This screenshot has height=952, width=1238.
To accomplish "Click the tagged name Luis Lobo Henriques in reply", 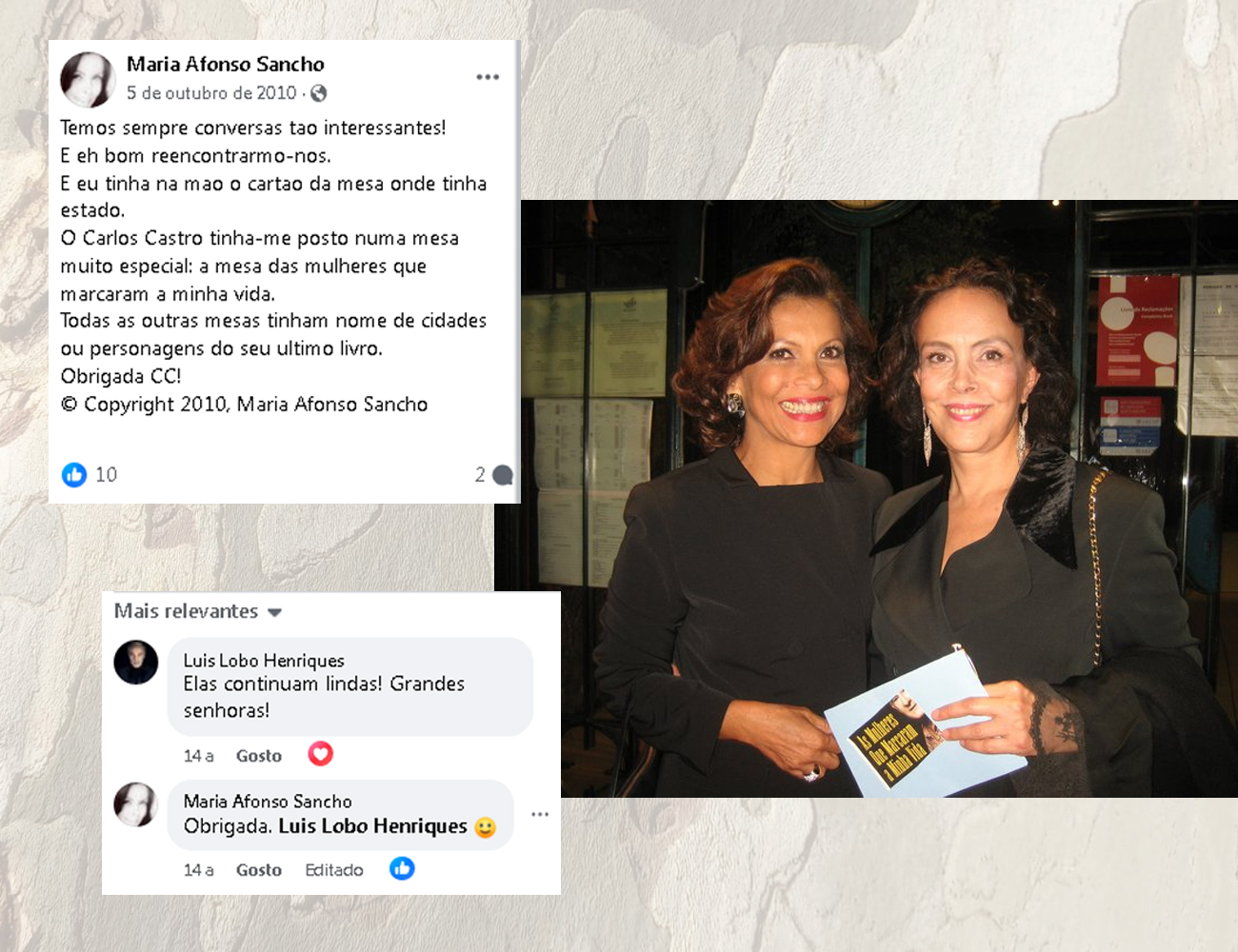I will coord(372,826).
